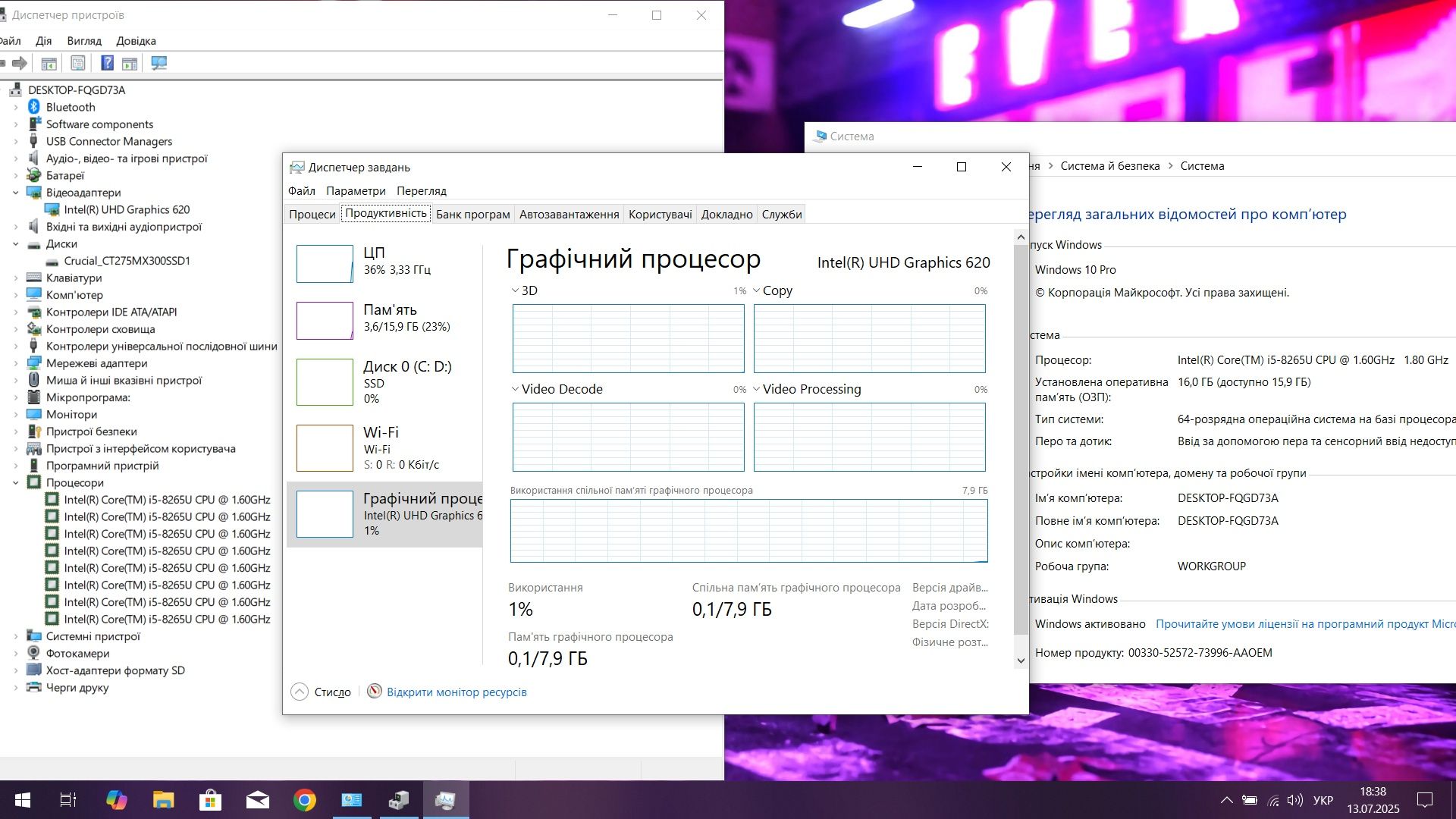The image size is (1456, 819).
Task: Collapse the Процесори node chevron
Action: 16,482
